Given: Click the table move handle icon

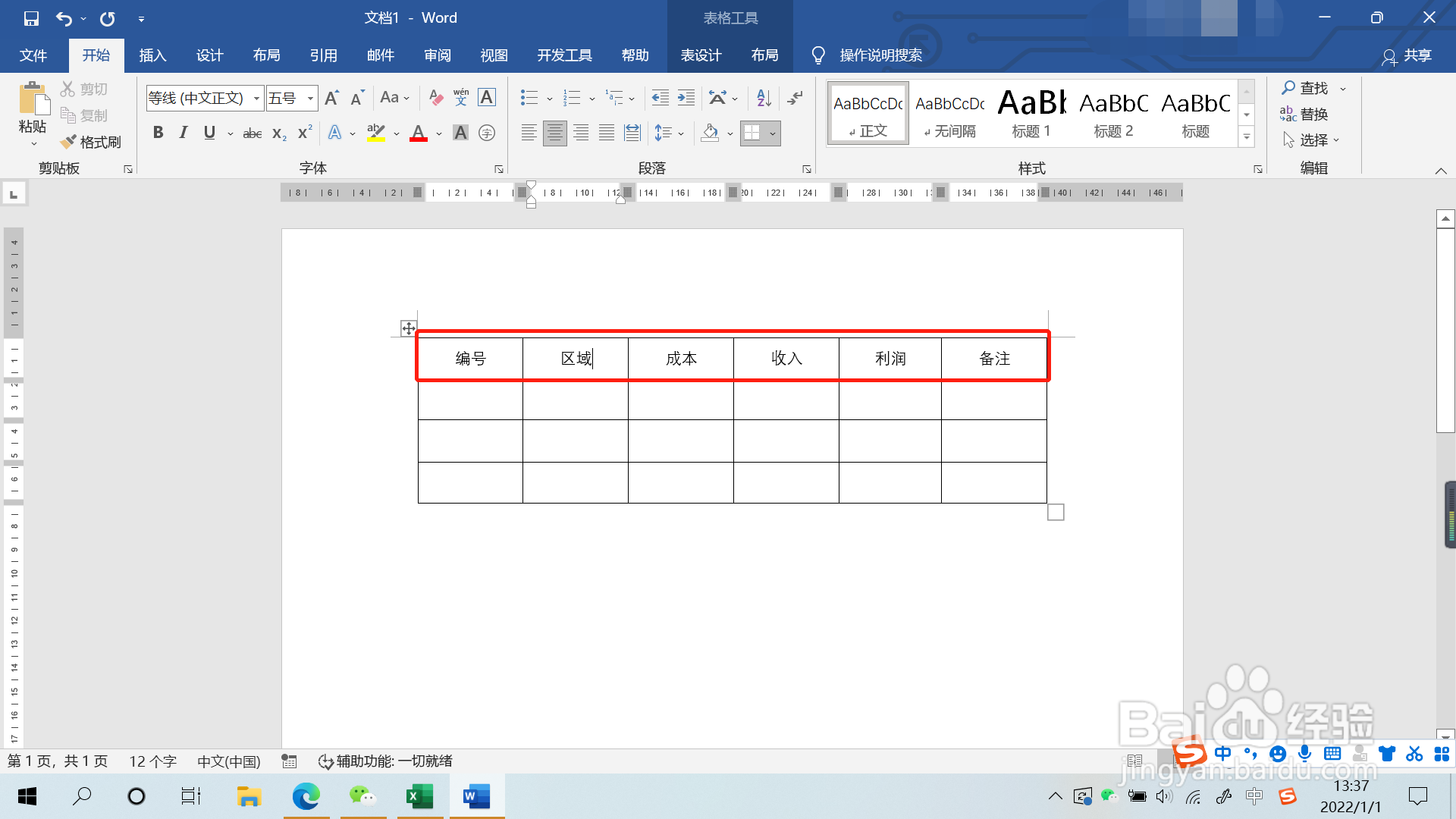Looking at the screenshot, I should 408,328.
